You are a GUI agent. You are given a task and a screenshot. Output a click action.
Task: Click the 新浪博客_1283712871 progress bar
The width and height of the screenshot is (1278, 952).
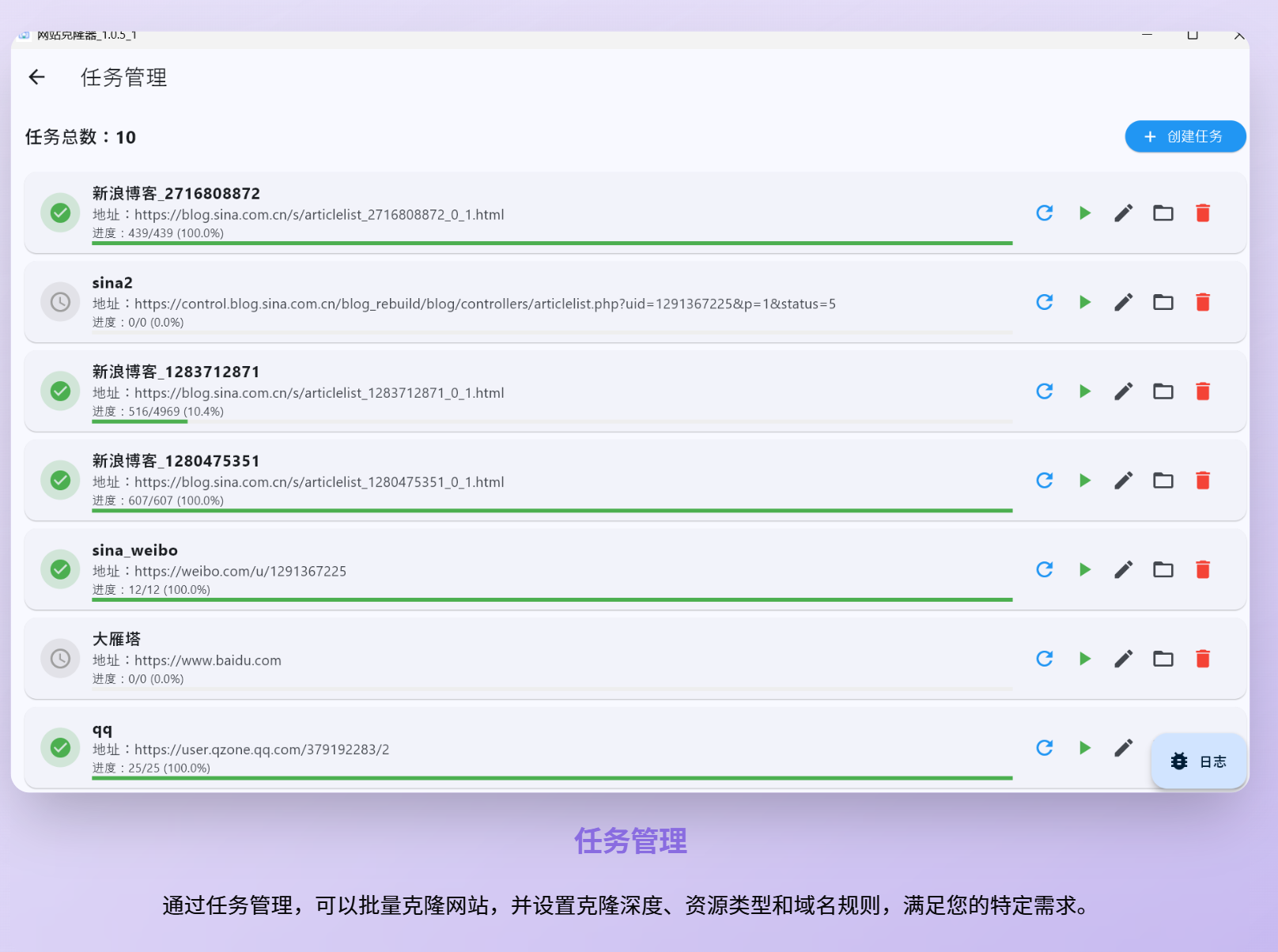coord(552,421)
